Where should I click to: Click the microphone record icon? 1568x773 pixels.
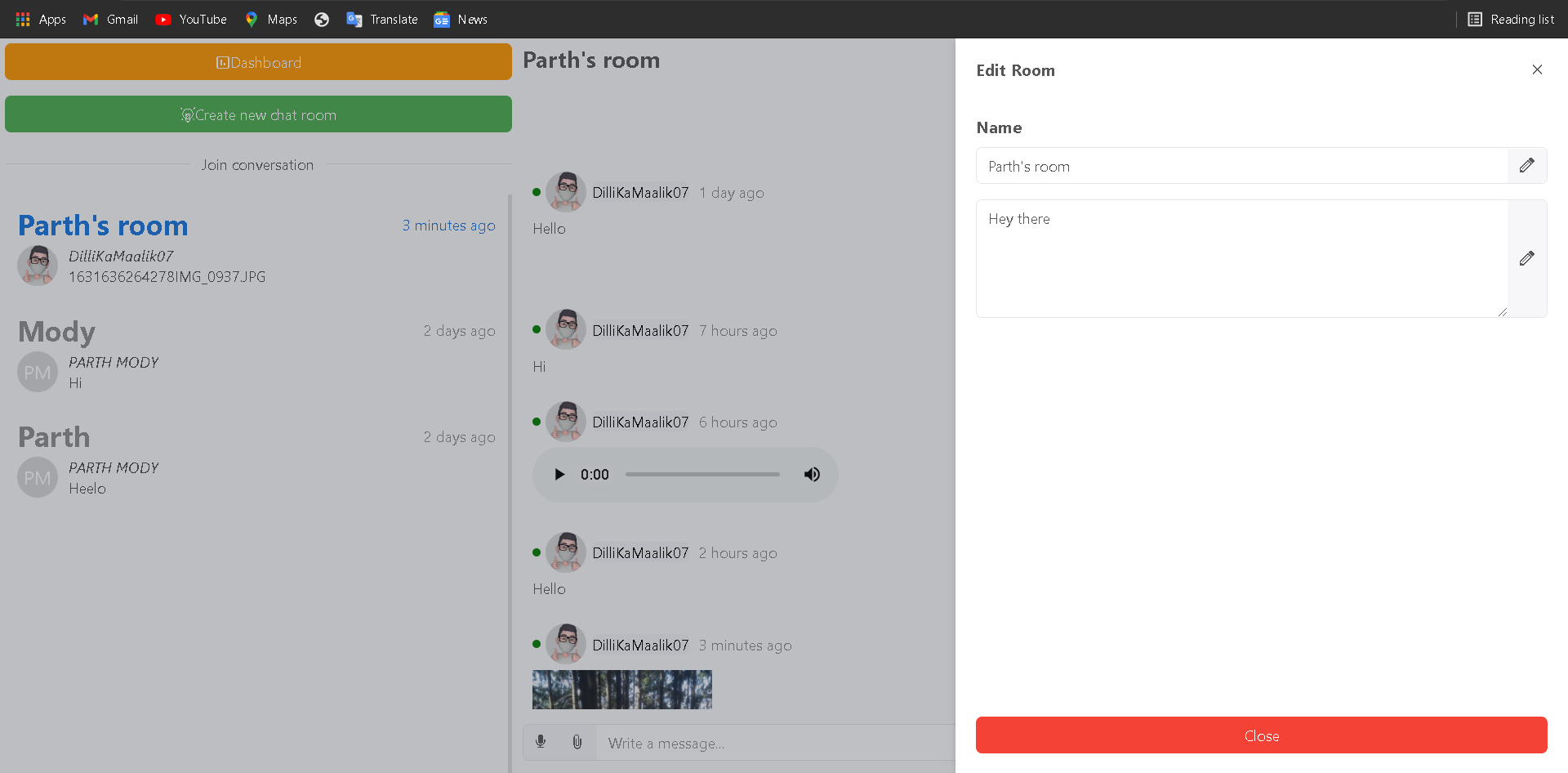point(541,742)
